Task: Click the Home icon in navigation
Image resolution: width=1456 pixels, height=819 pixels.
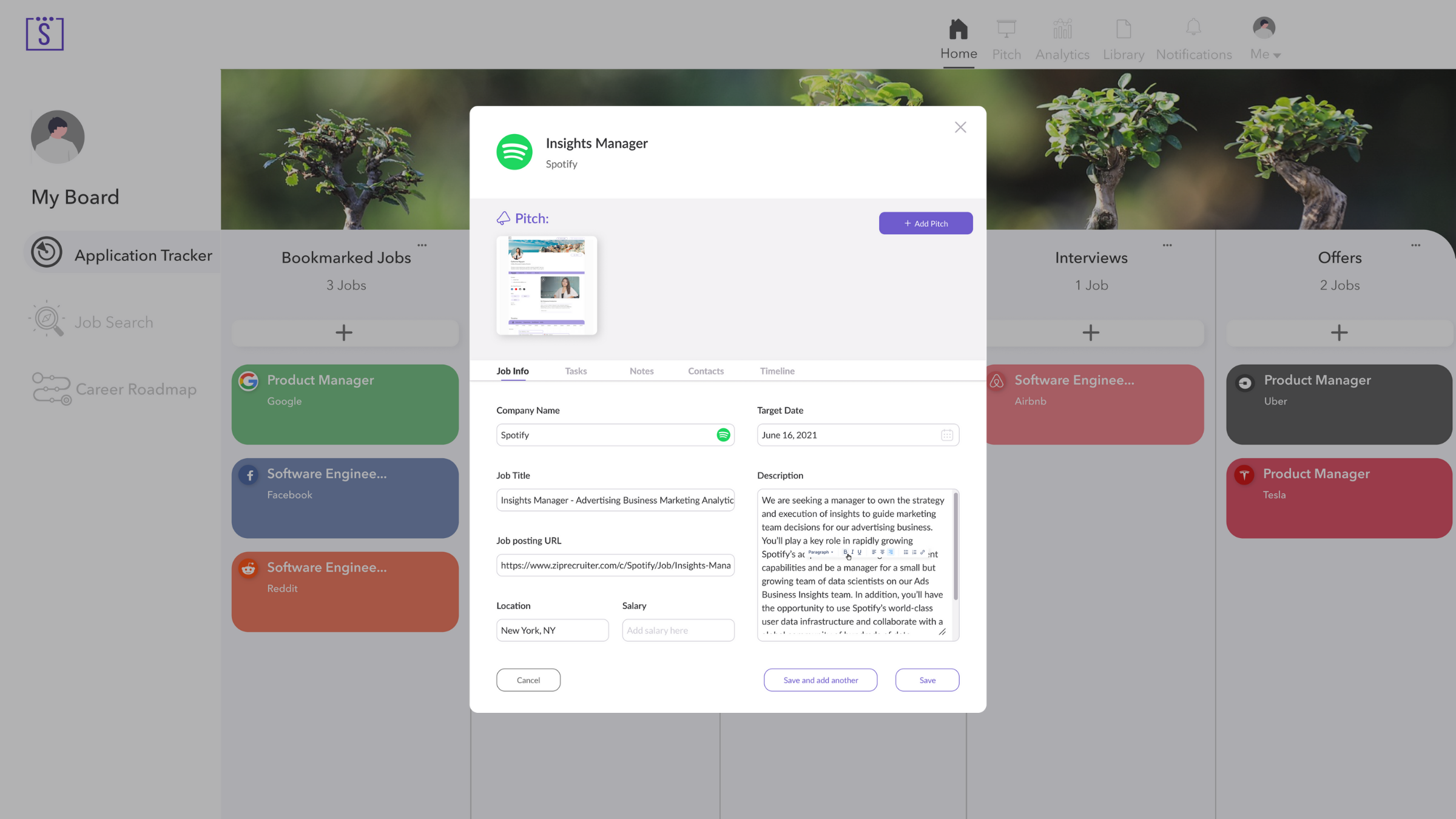Action: [958, 29]
